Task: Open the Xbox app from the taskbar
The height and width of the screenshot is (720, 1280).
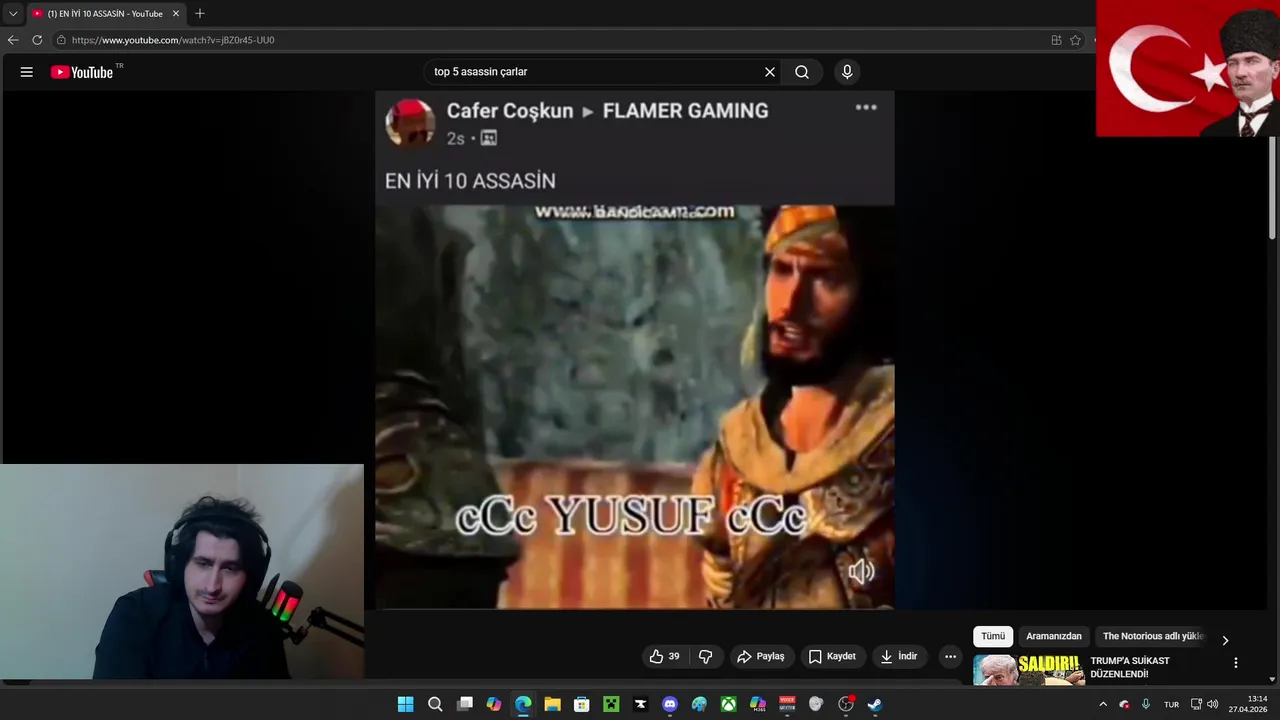Action: (729, 705)
